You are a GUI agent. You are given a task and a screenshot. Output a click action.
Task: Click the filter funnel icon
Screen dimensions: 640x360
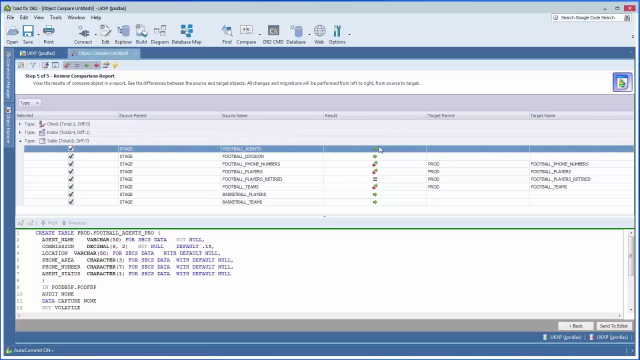pyautogui.click(x=33, y=65)
